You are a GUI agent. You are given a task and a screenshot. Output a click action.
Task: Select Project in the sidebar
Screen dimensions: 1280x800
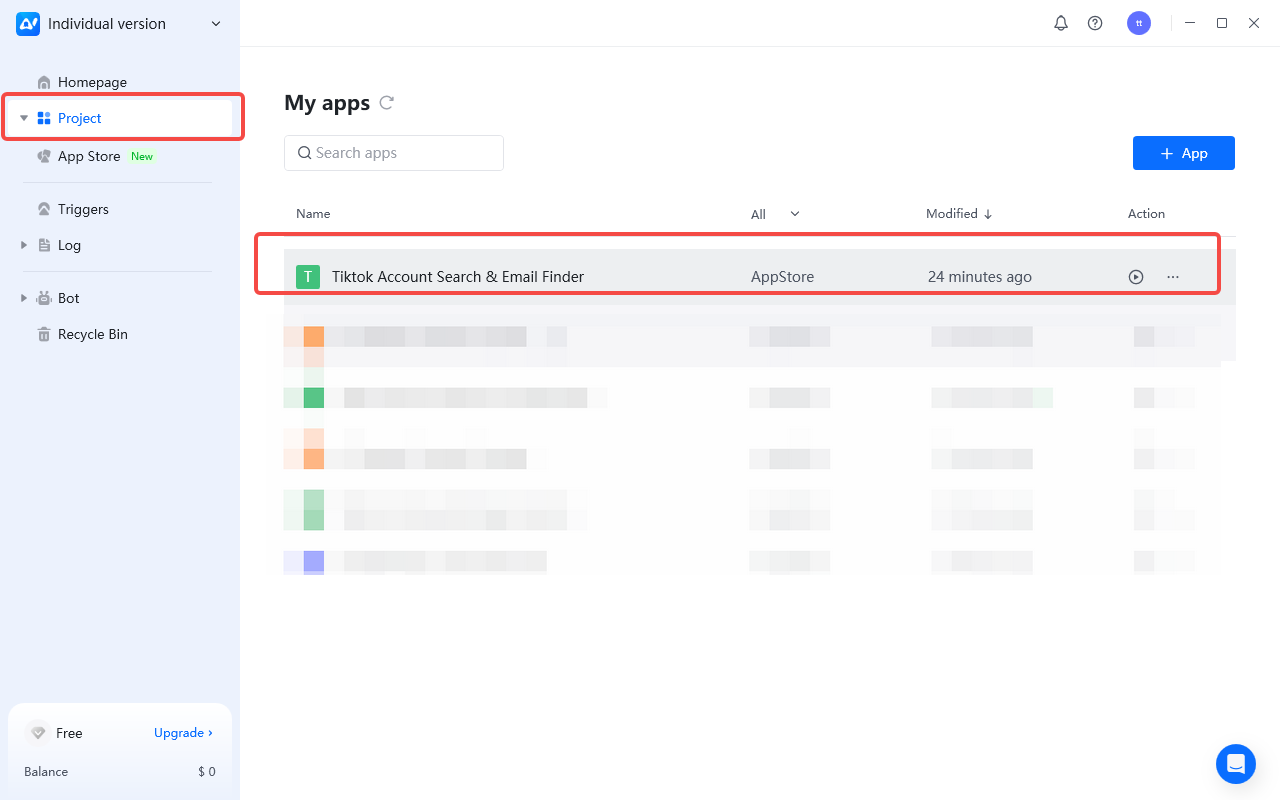120,118
